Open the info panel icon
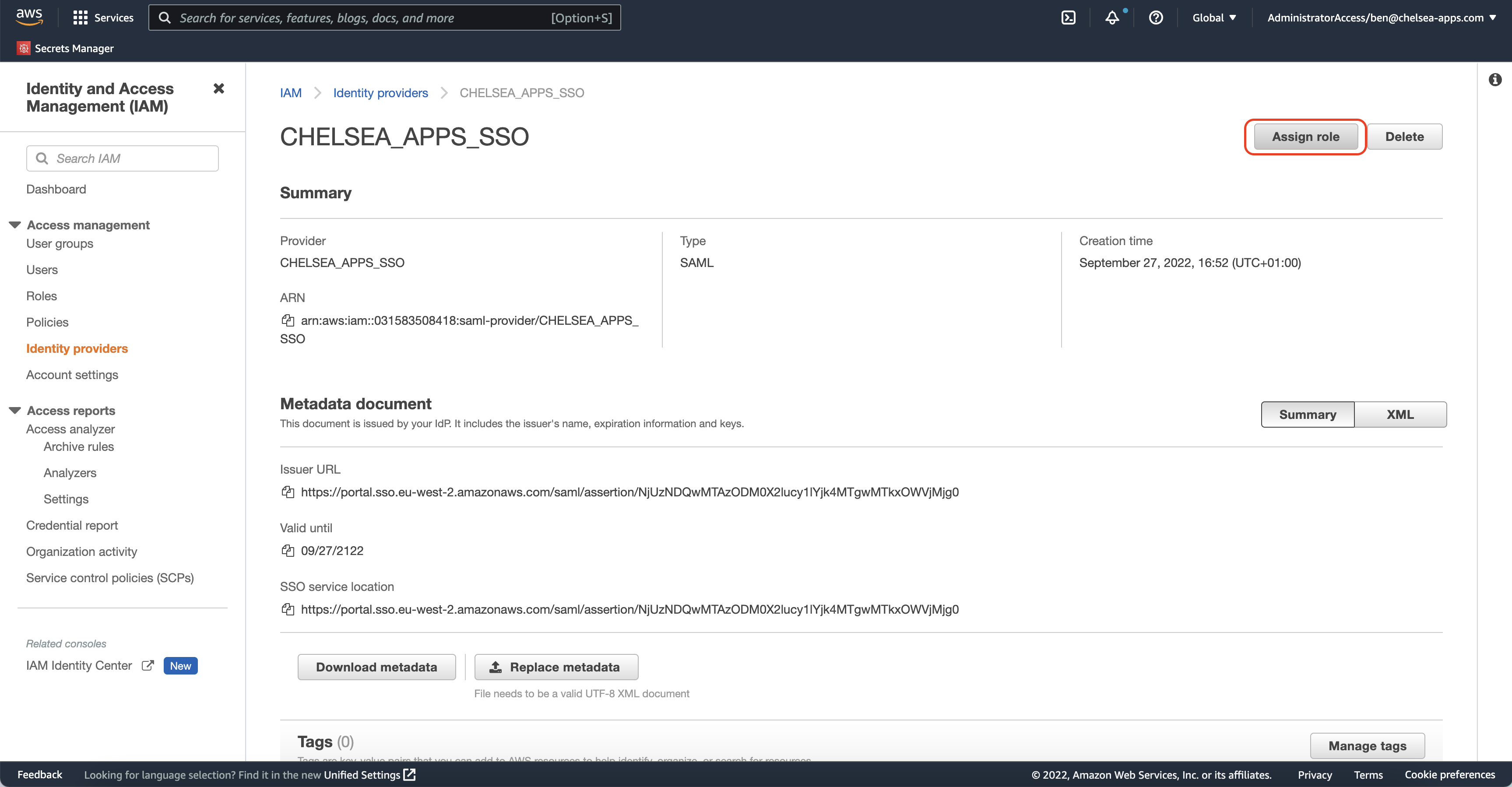This screenshot has height=787, width=1512. point(1495,80)
